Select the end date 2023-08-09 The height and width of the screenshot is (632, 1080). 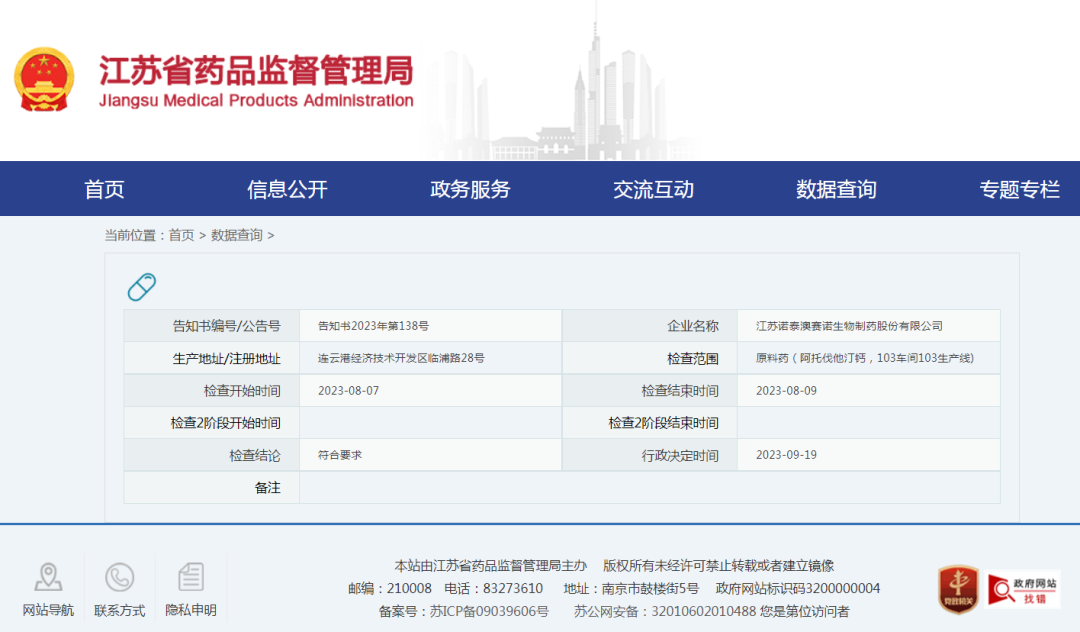787,390
